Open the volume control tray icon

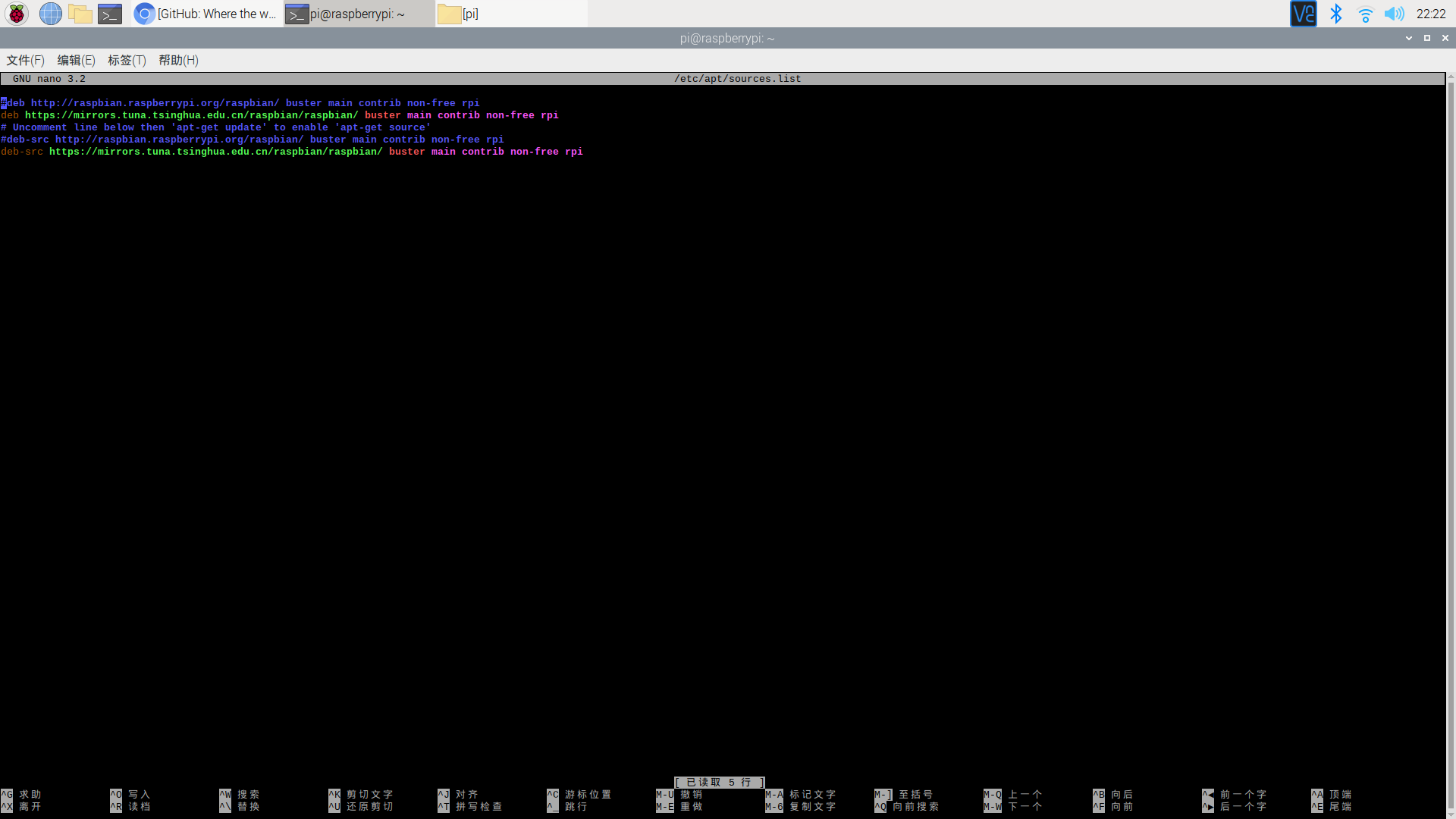coord(1394,14)
